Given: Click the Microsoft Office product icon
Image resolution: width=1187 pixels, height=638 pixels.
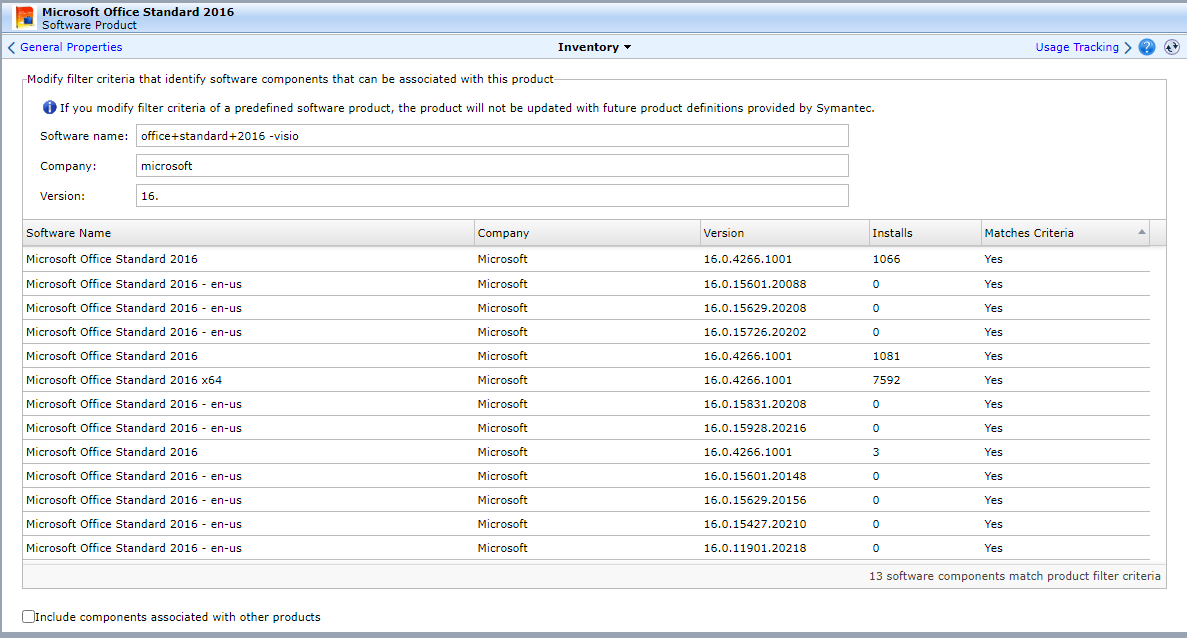Looking at the screenshot, I should 24,17.
